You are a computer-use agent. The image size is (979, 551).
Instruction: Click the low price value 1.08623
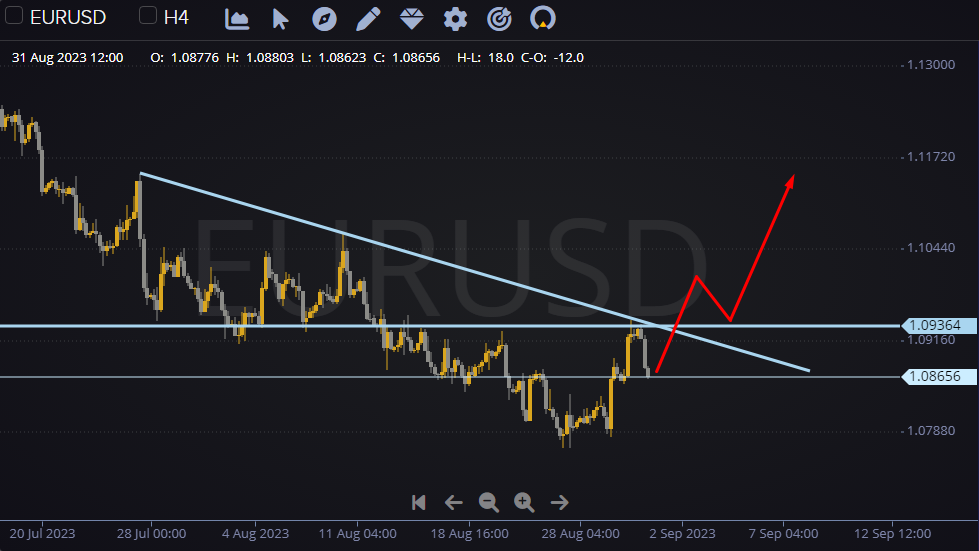point(342,57)
